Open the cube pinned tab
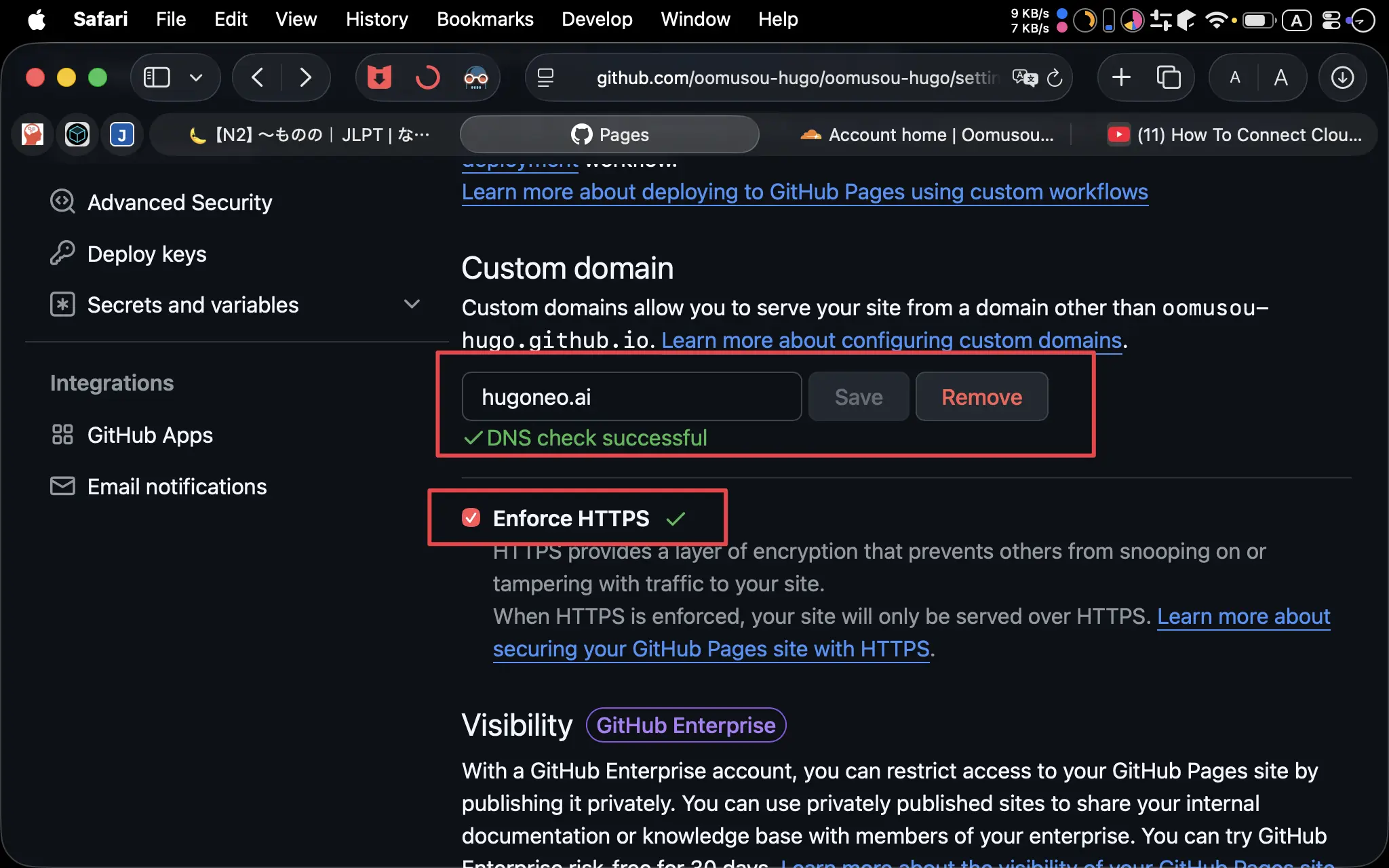Viewport: 1389px width, 868px height. 77,134
